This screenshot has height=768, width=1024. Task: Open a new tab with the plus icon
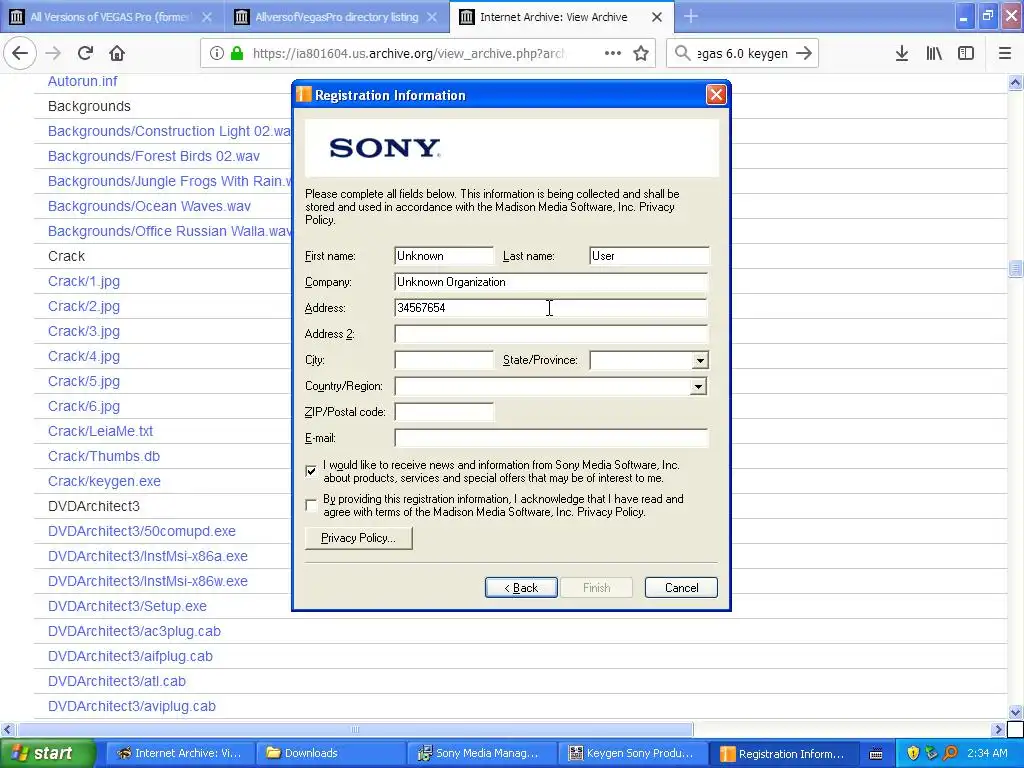pos(691,16)
